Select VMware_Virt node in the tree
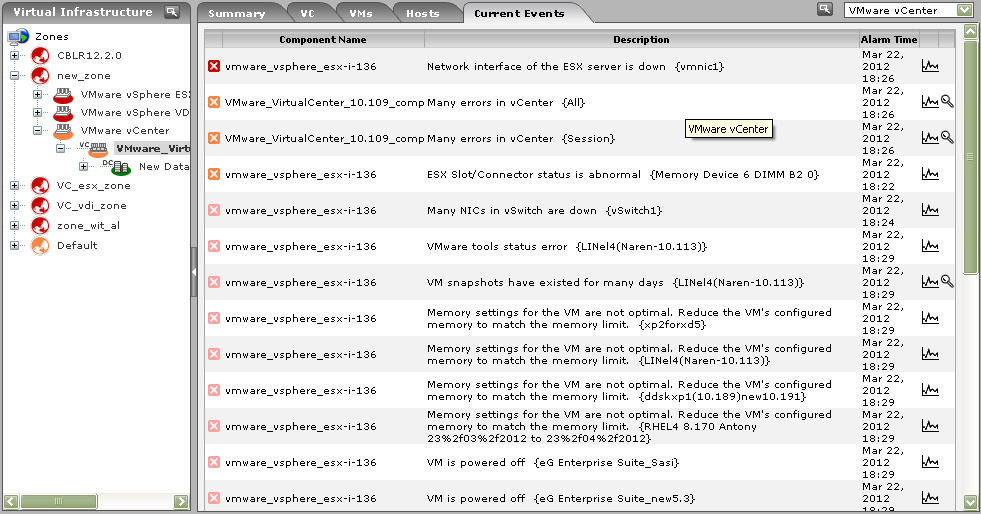 pos(152,149)
